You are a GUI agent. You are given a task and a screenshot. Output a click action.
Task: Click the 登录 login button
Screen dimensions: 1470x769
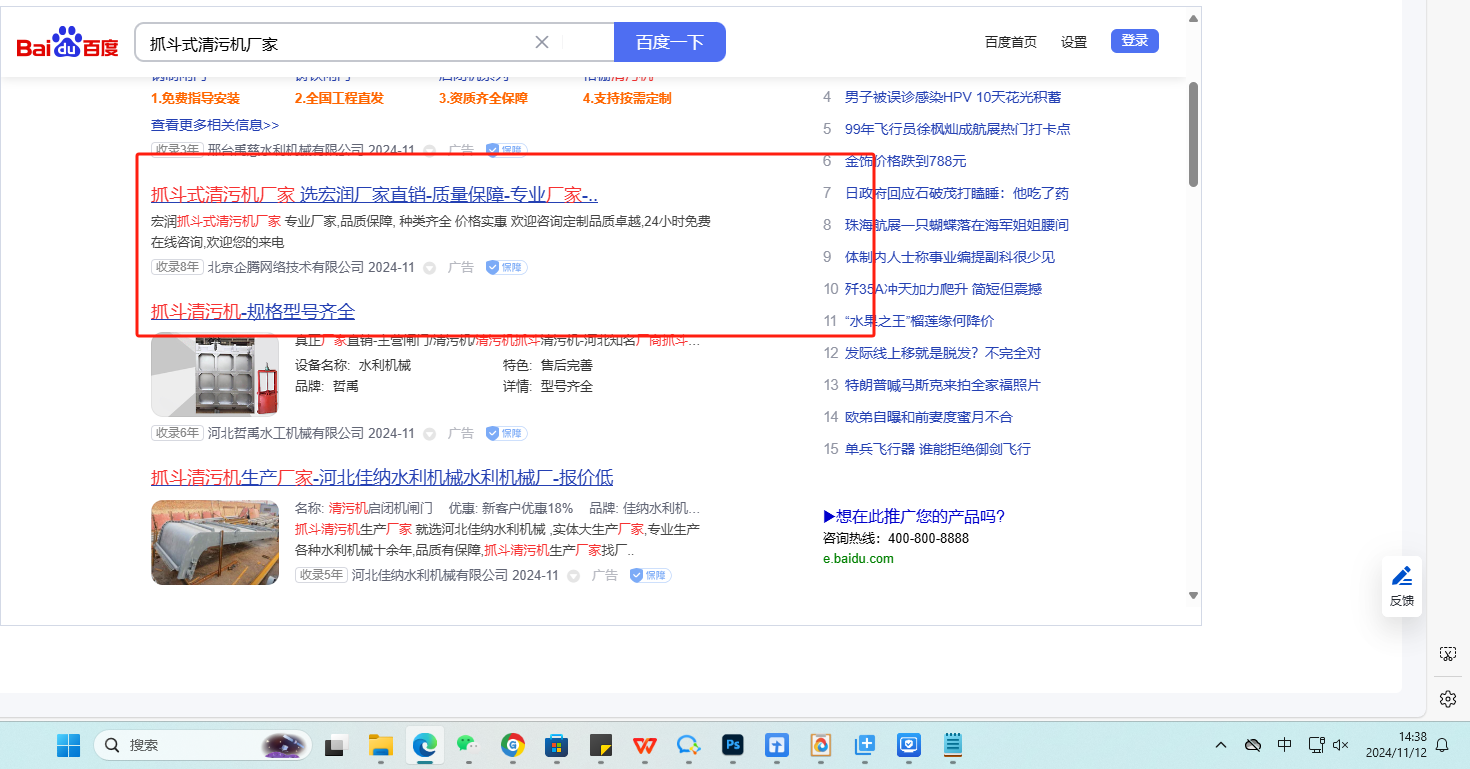coord(1134,41)
